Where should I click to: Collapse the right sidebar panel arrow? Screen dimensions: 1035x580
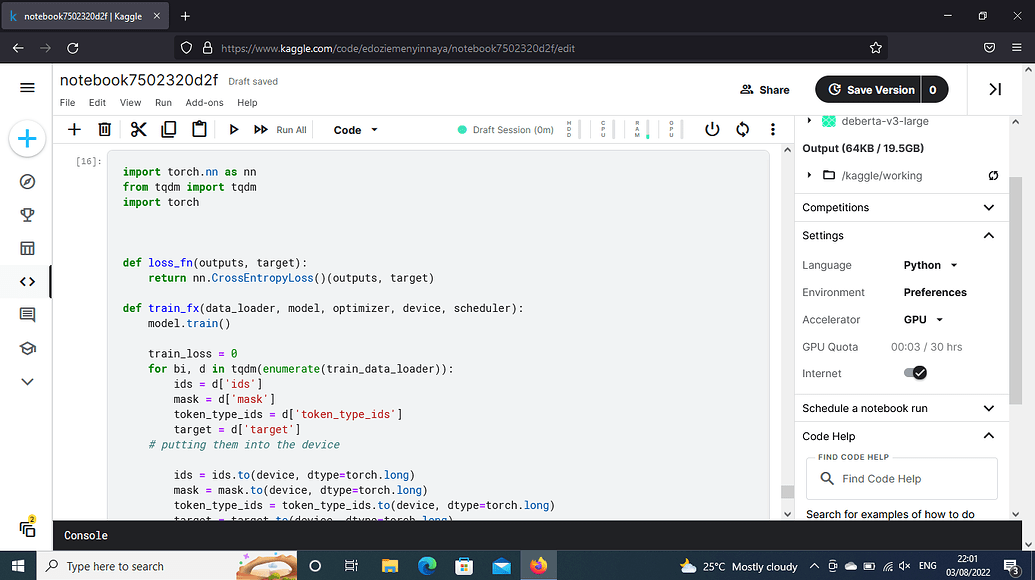(x=995, y=89)
